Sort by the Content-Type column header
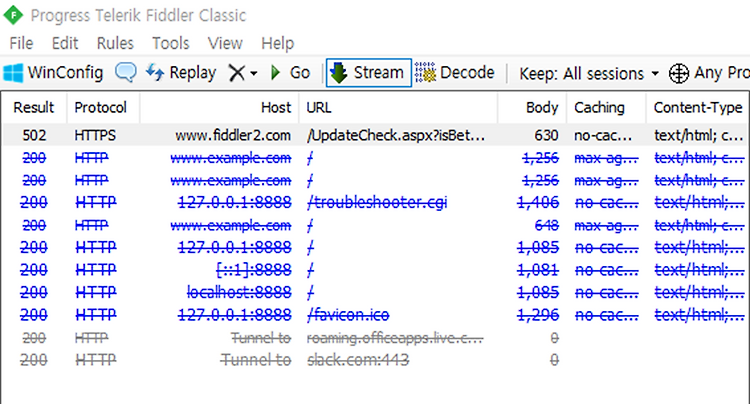The width and height of the screenshot is (750, 404). [698, 108]
